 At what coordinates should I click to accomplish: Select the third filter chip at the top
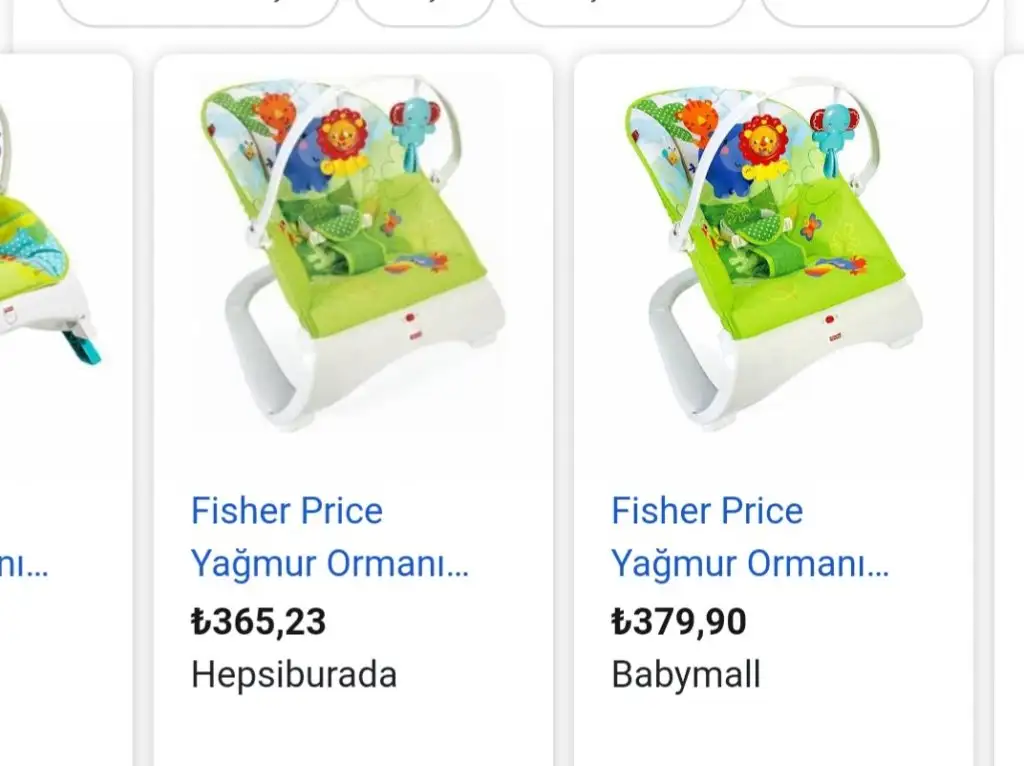click(628, 11)
